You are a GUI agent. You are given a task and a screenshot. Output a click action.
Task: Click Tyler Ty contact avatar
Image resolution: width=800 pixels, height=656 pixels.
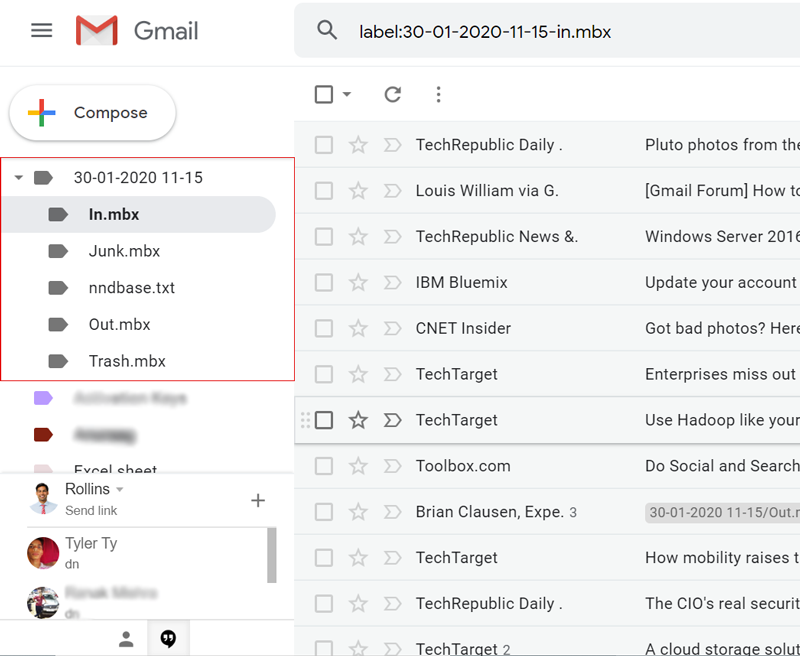point(43,553)
